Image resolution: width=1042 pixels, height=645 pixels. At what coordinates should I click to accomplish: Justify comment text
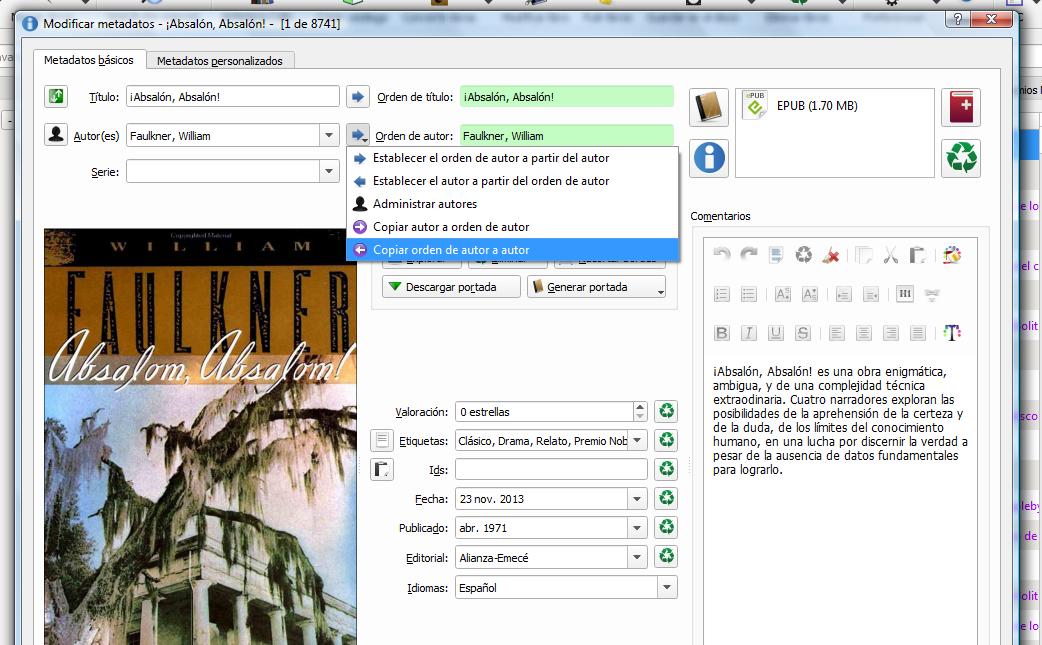pyautogui.click(x=918, y=333)
